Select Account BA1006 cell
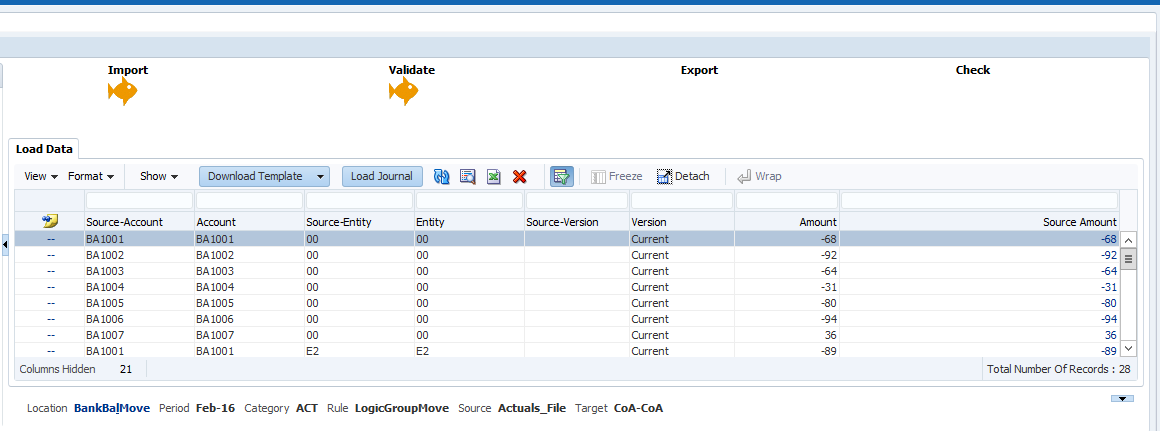 (x=249, y=319)
